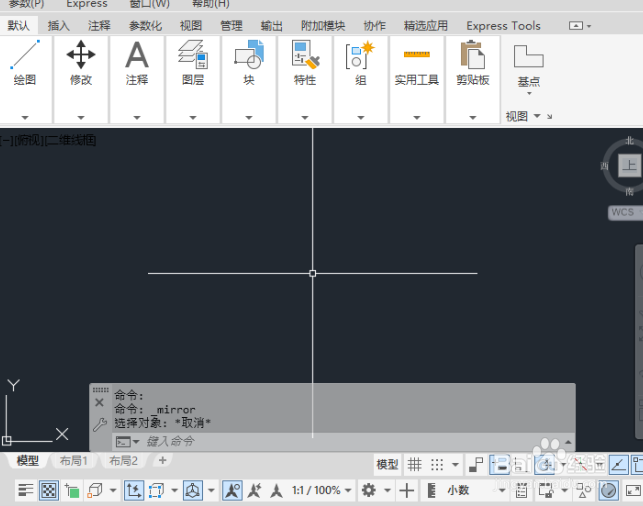Open the 布局1 layout tab
This screenshot has width=643, height=506.
tap(74, 461)
